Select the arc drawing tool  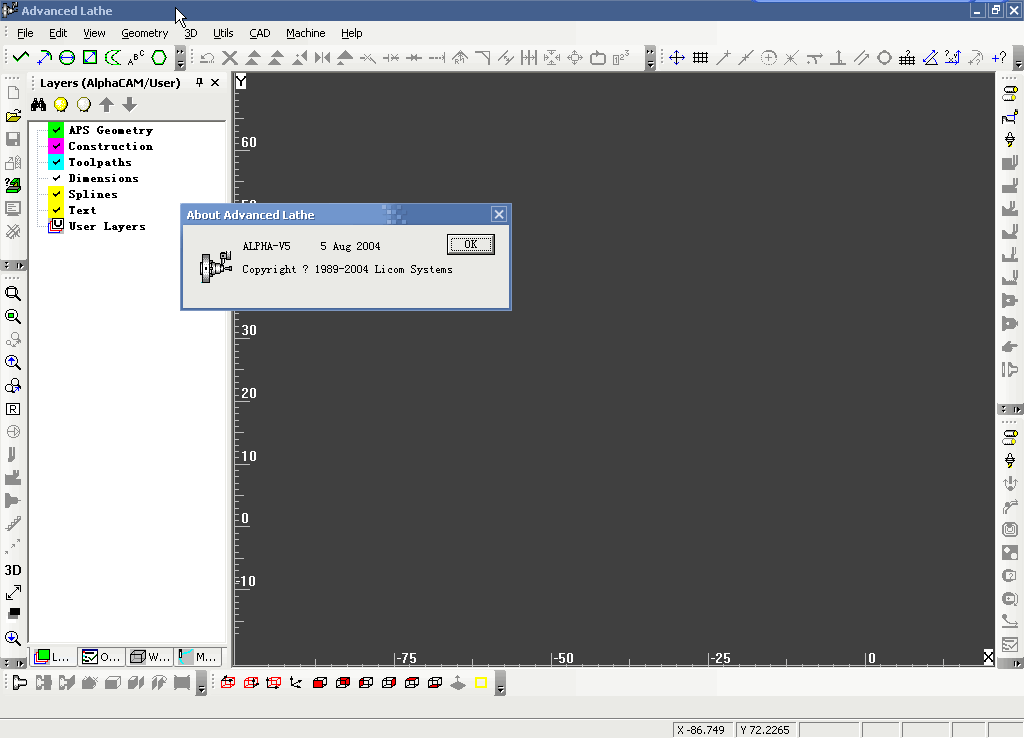pos(44,57)
